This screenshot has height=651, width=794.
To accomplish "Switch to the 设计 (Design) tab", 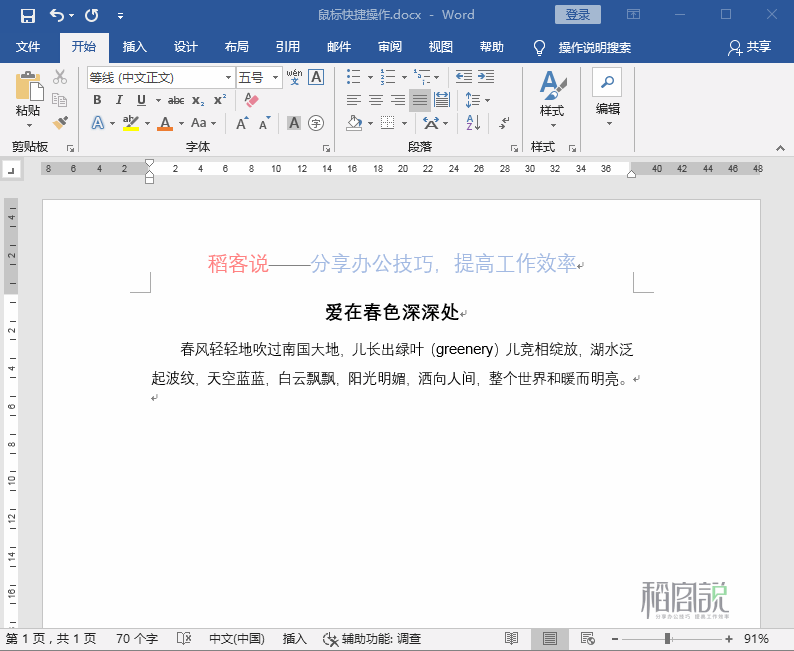I will (185, 47).
